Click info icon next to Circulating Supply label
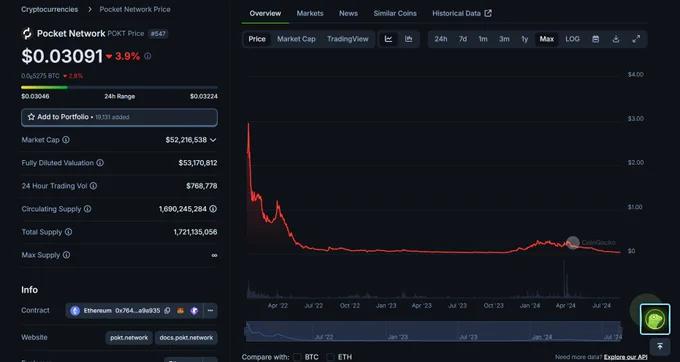Viewport: 680px width, 362px height. 88,209
